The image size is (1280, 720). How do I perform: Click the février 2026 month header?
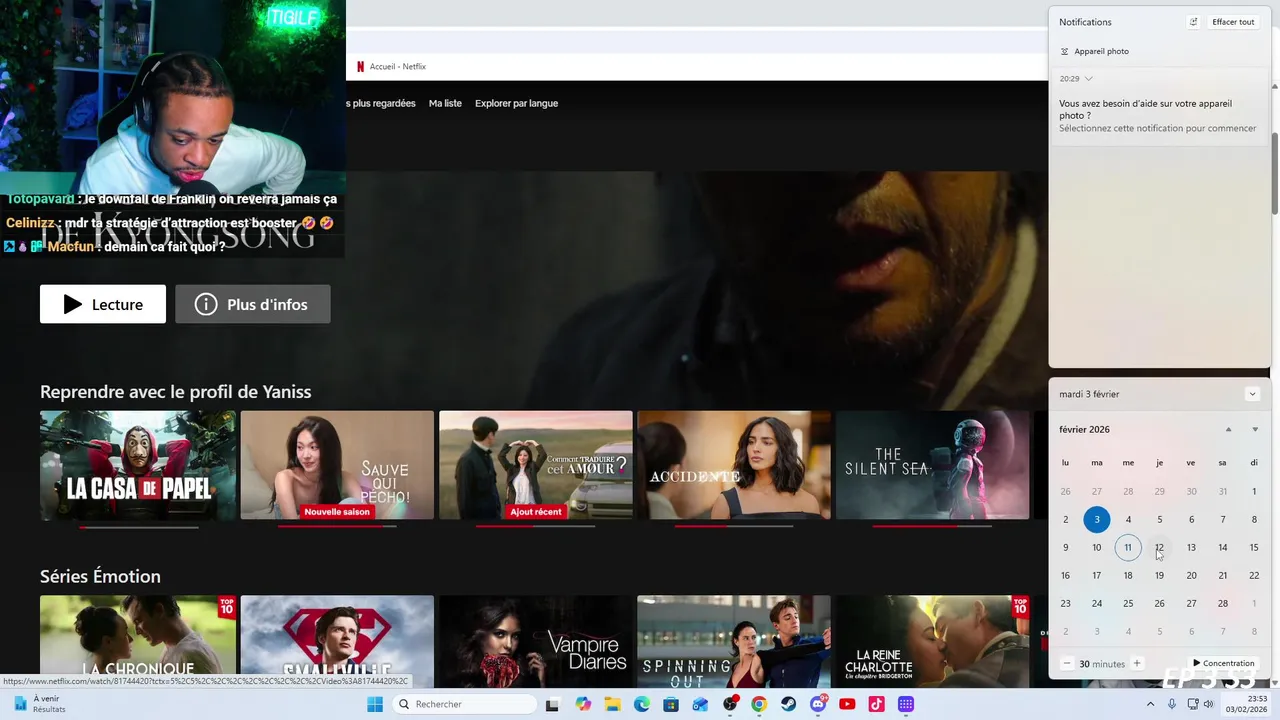click(x=1084, y=429)
